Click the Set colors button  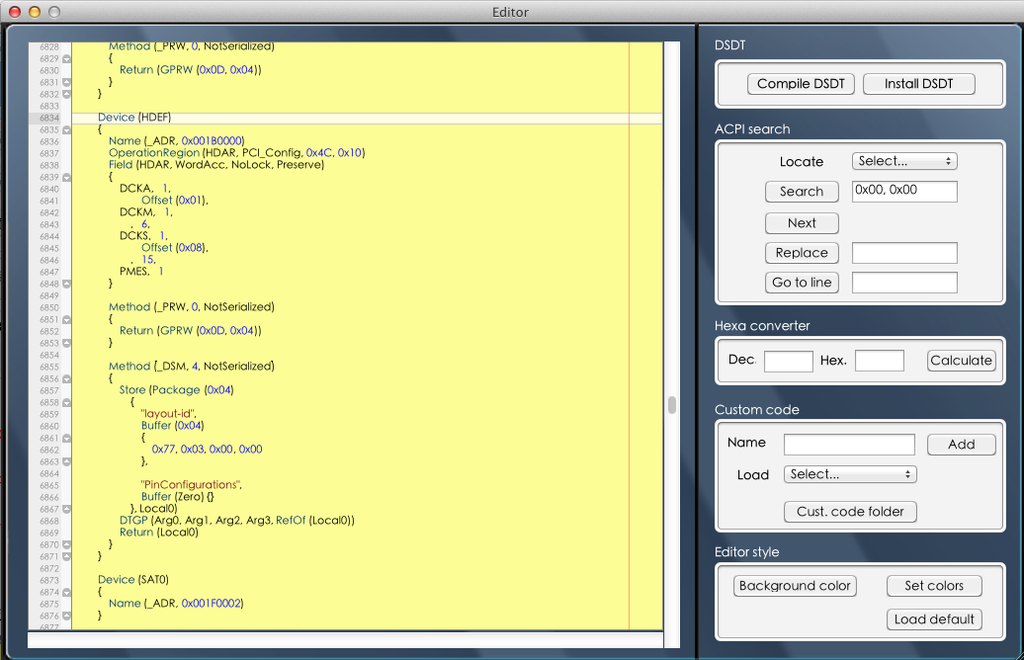[934, 586]
